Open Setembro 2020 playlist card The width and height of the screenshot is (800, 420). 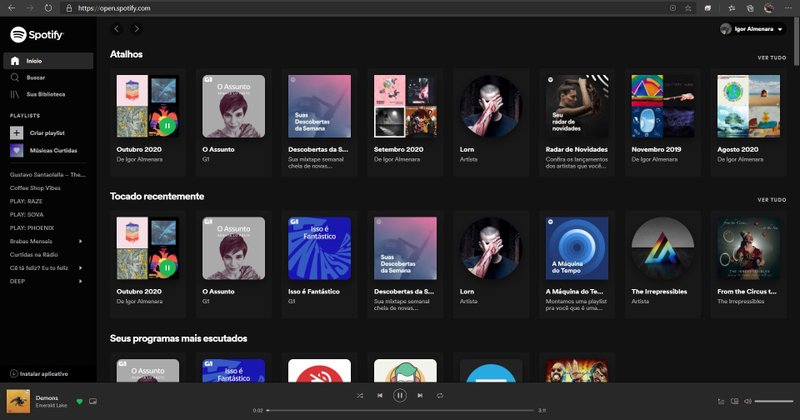(405, 122)
